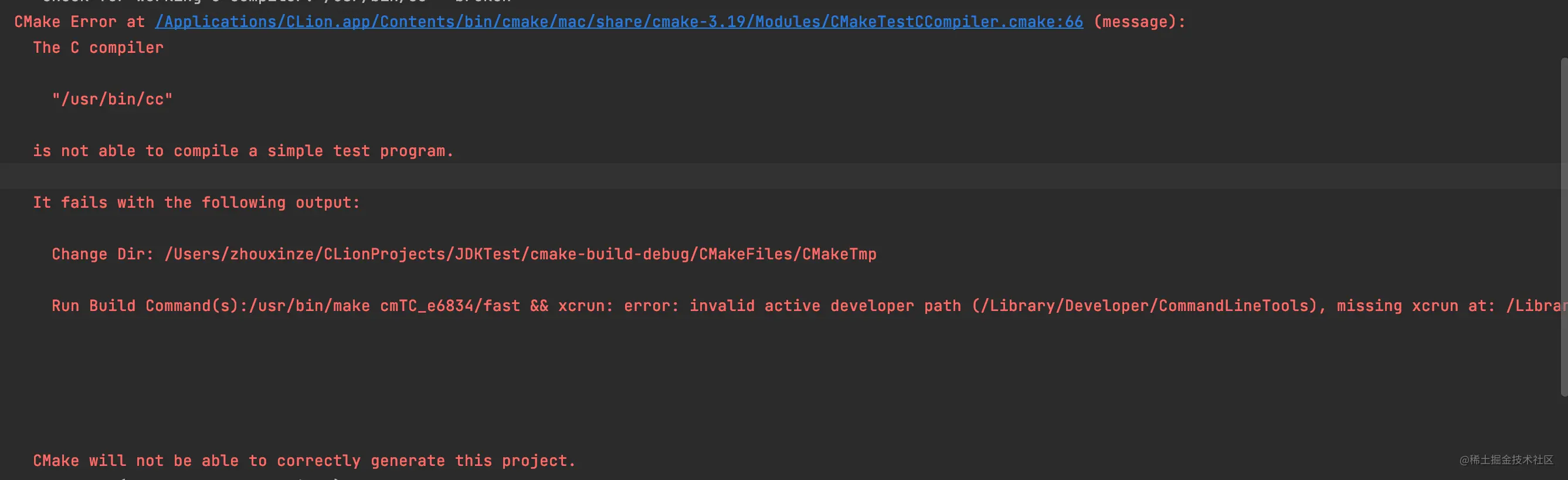Click the "xcrun: error:" message text
Viewport: 1568px width, 480px height.
619,306
